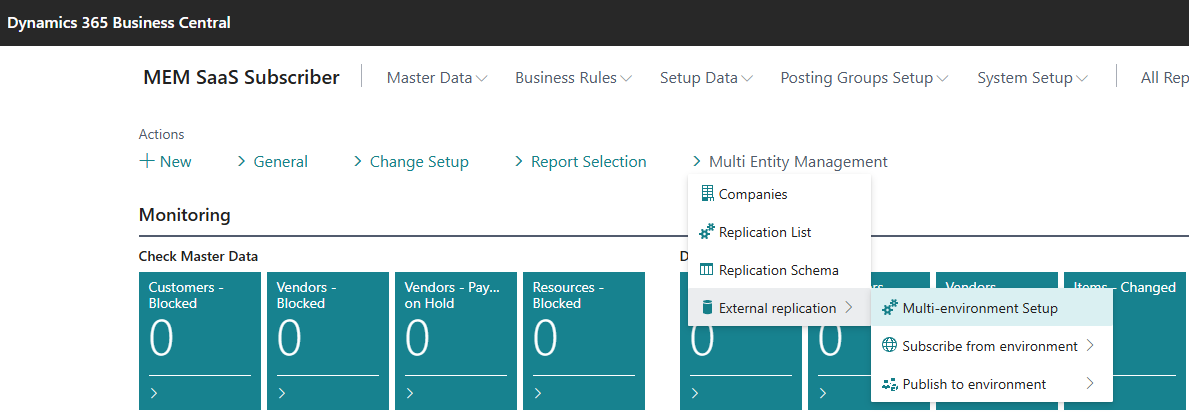Open the System Setup menu
This screenshot has height=417, width=1189.
1031,78
